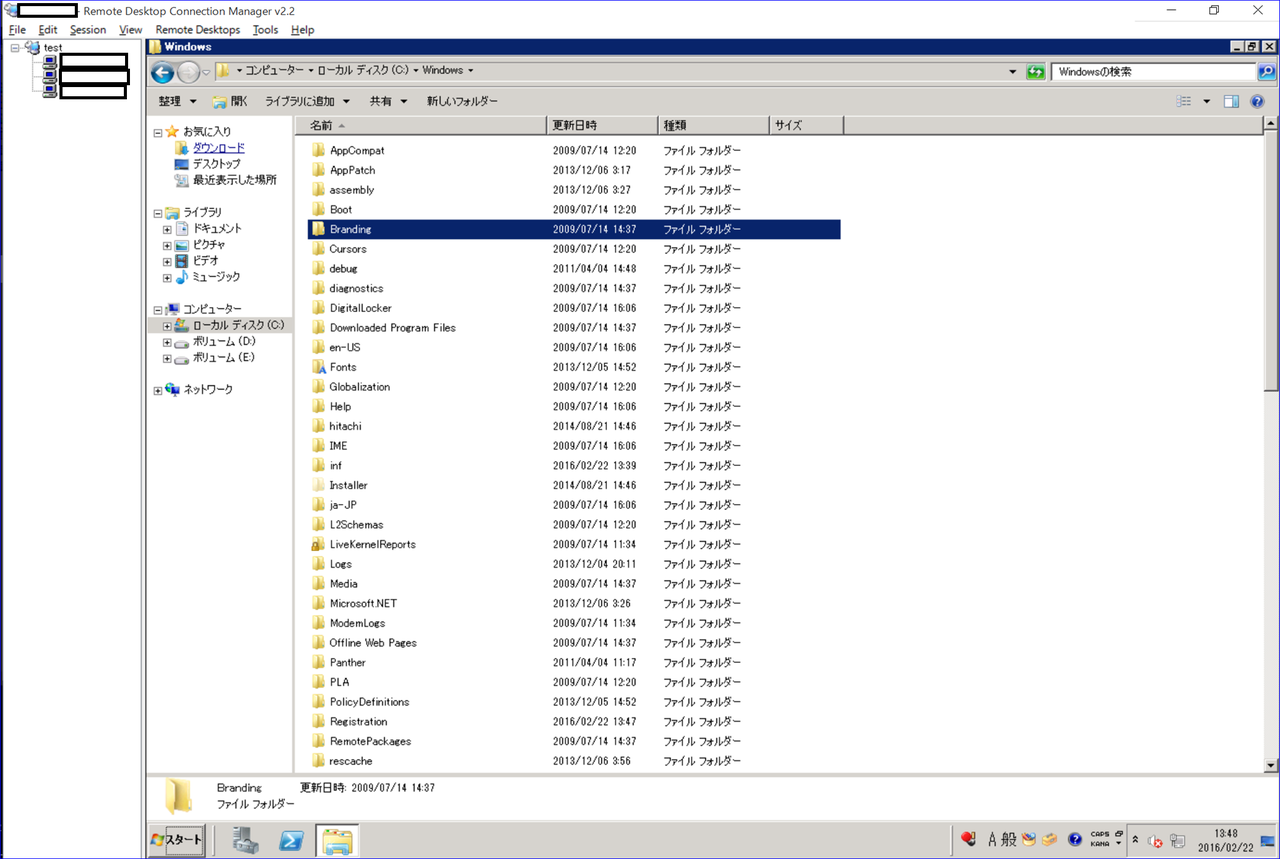Select the LiveKernelReports locked folder icon

[x=318, y=545]
